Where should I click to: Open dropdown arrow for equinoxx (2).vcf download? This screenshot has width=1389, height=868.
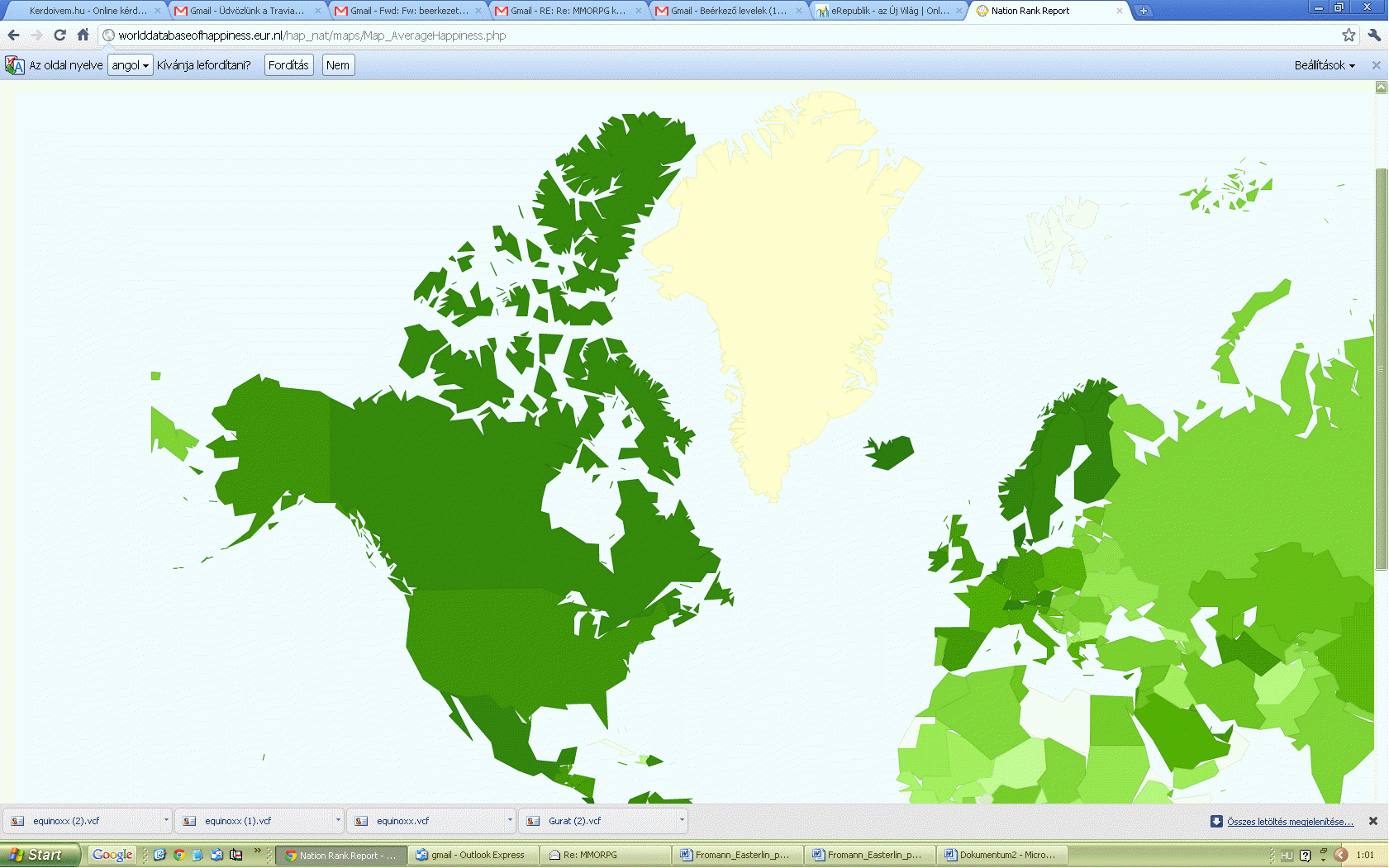[166, 820]
